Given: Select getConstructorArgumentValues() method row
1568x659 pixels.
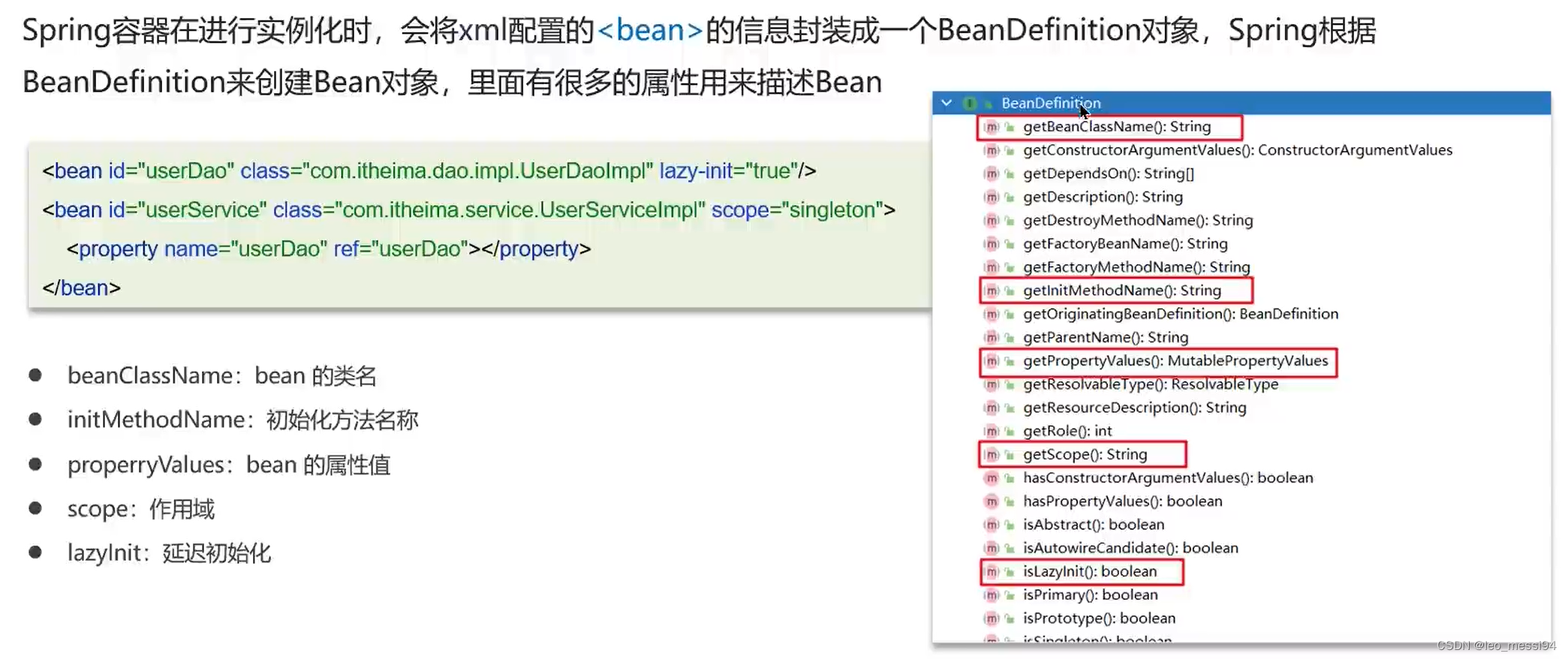Looking at the screenshot, I should pos(1238,150).
